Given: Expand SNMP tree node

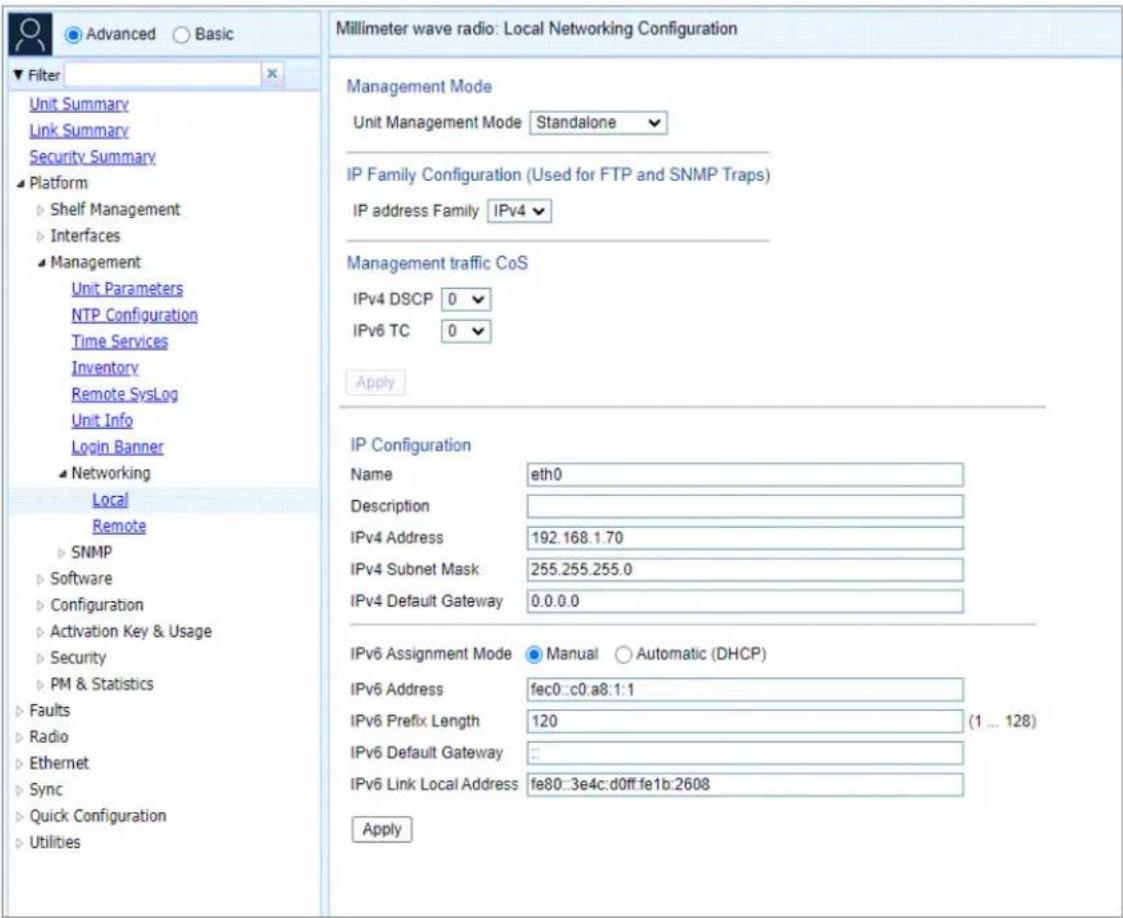Looking at the screenshot, I should pos(62,553).
